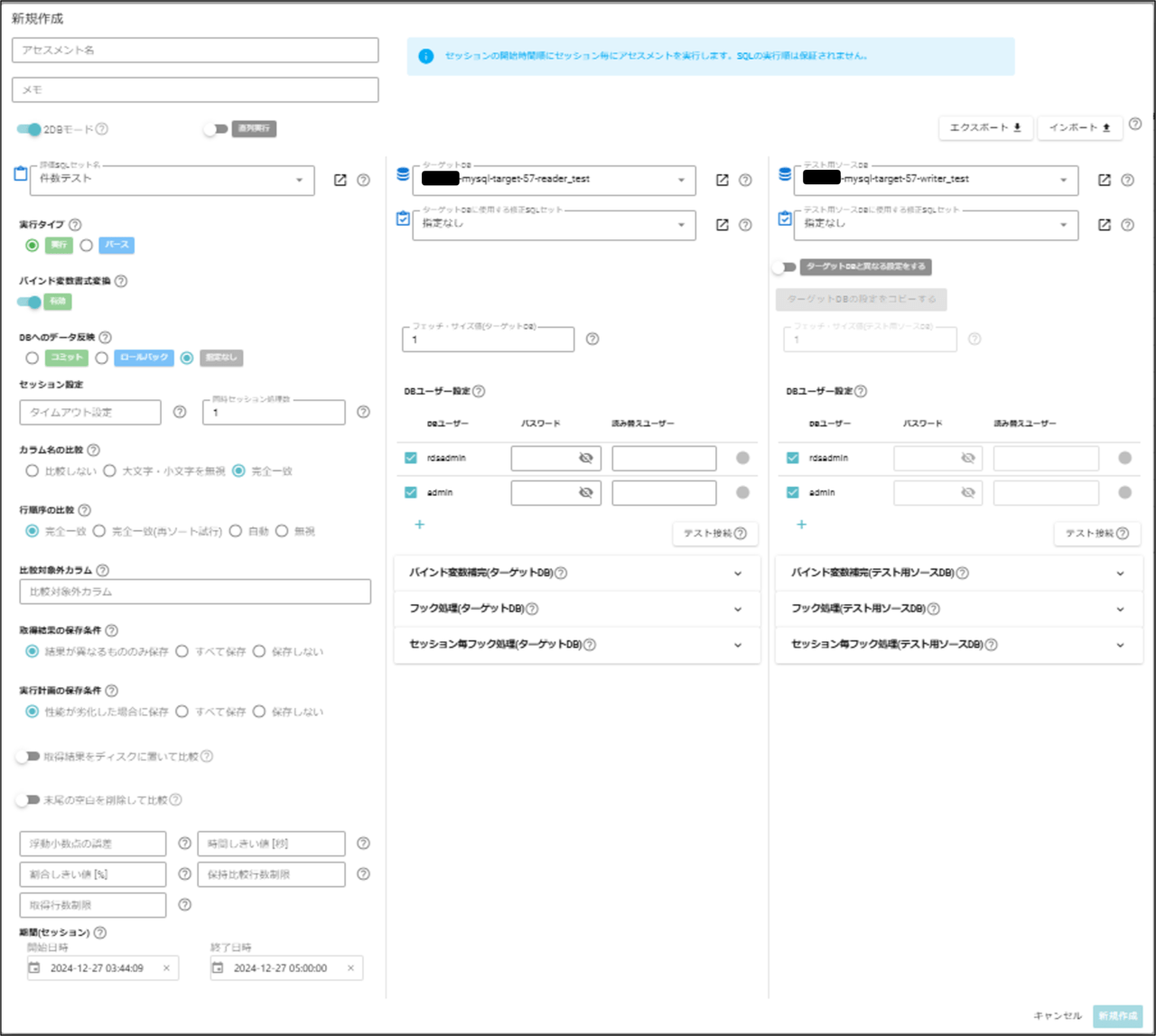The image size is (1156, 1036).
Task: Open external link icon beside テスト用ソースDB dropdown
Action: (x=1104, y=180)
